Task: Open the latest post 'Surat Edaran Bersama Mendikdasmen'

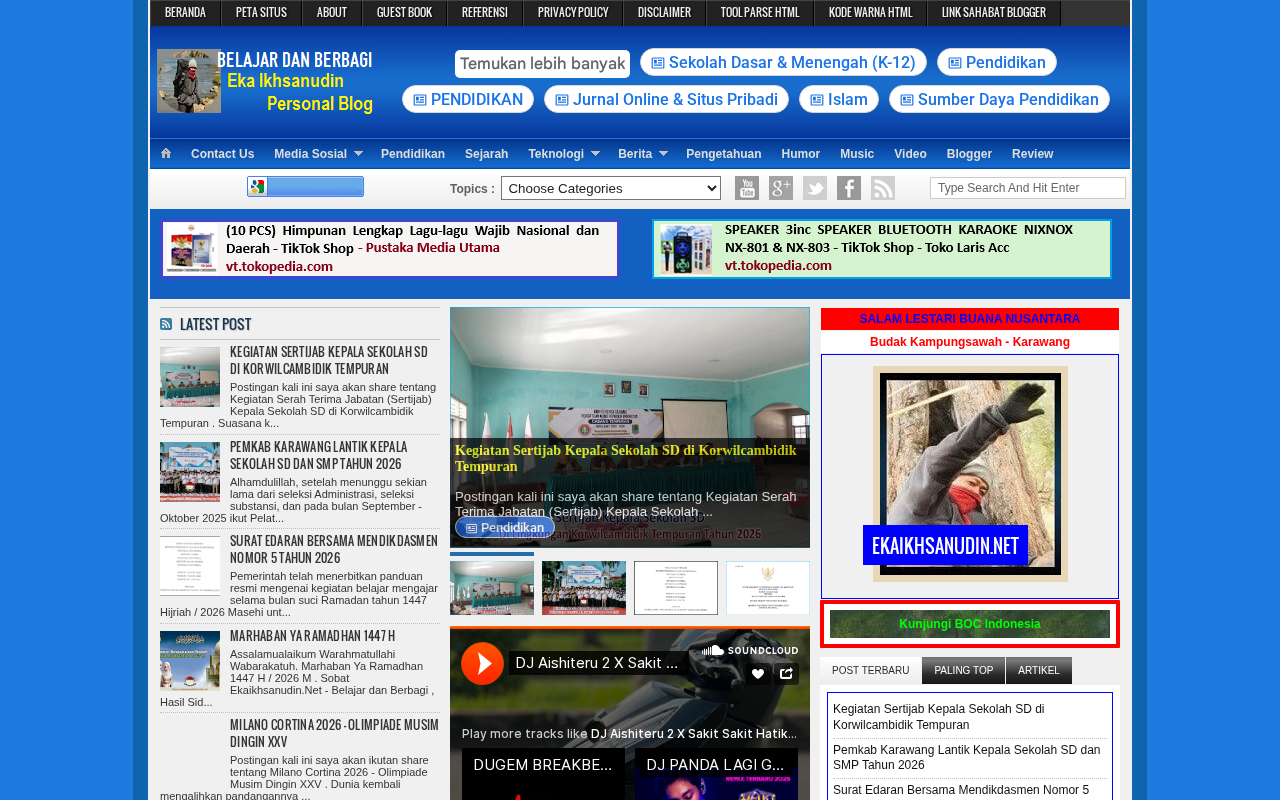Action: tap(334, 549)
